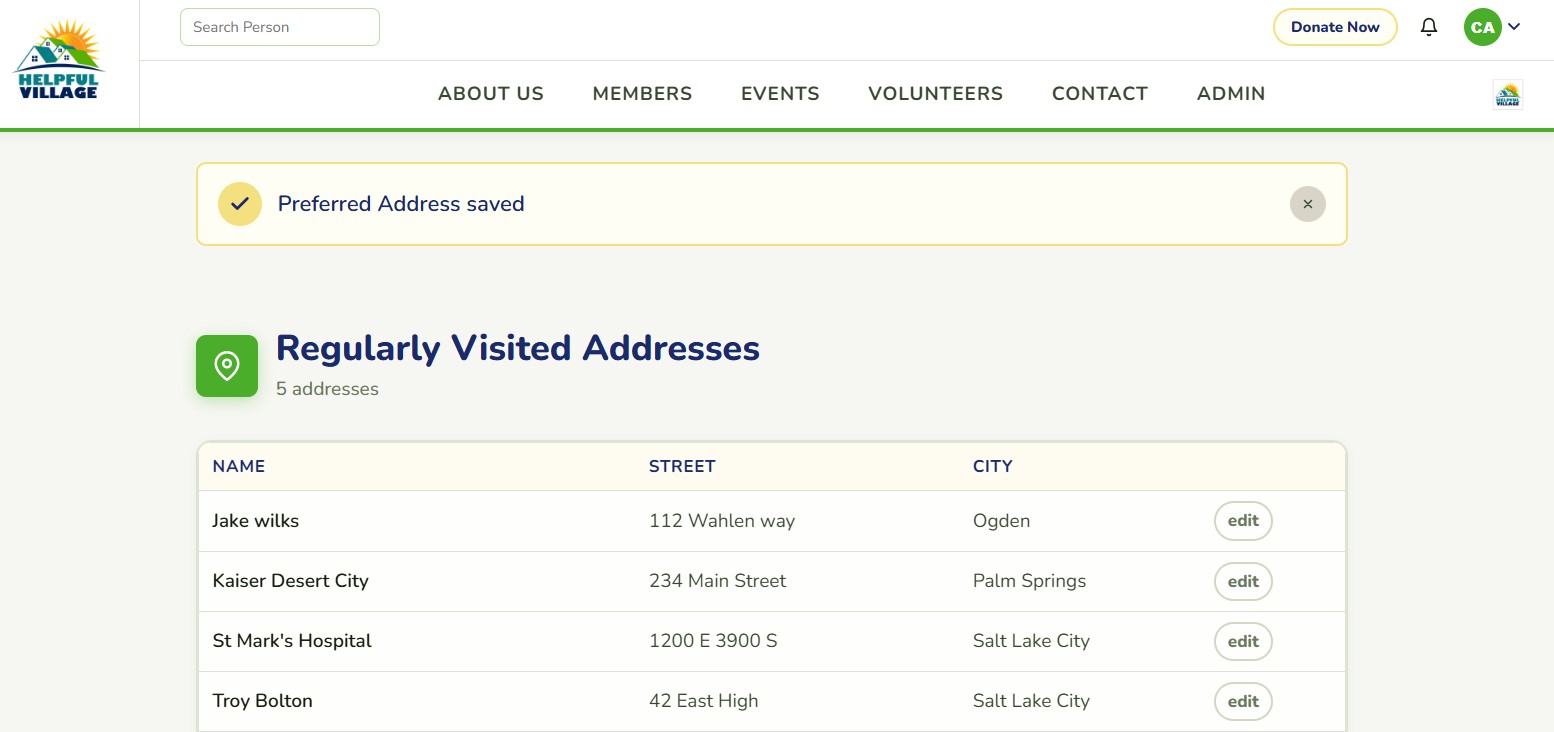Click the green location pin icon
The image size is (1554, 732).
(227, 366)
